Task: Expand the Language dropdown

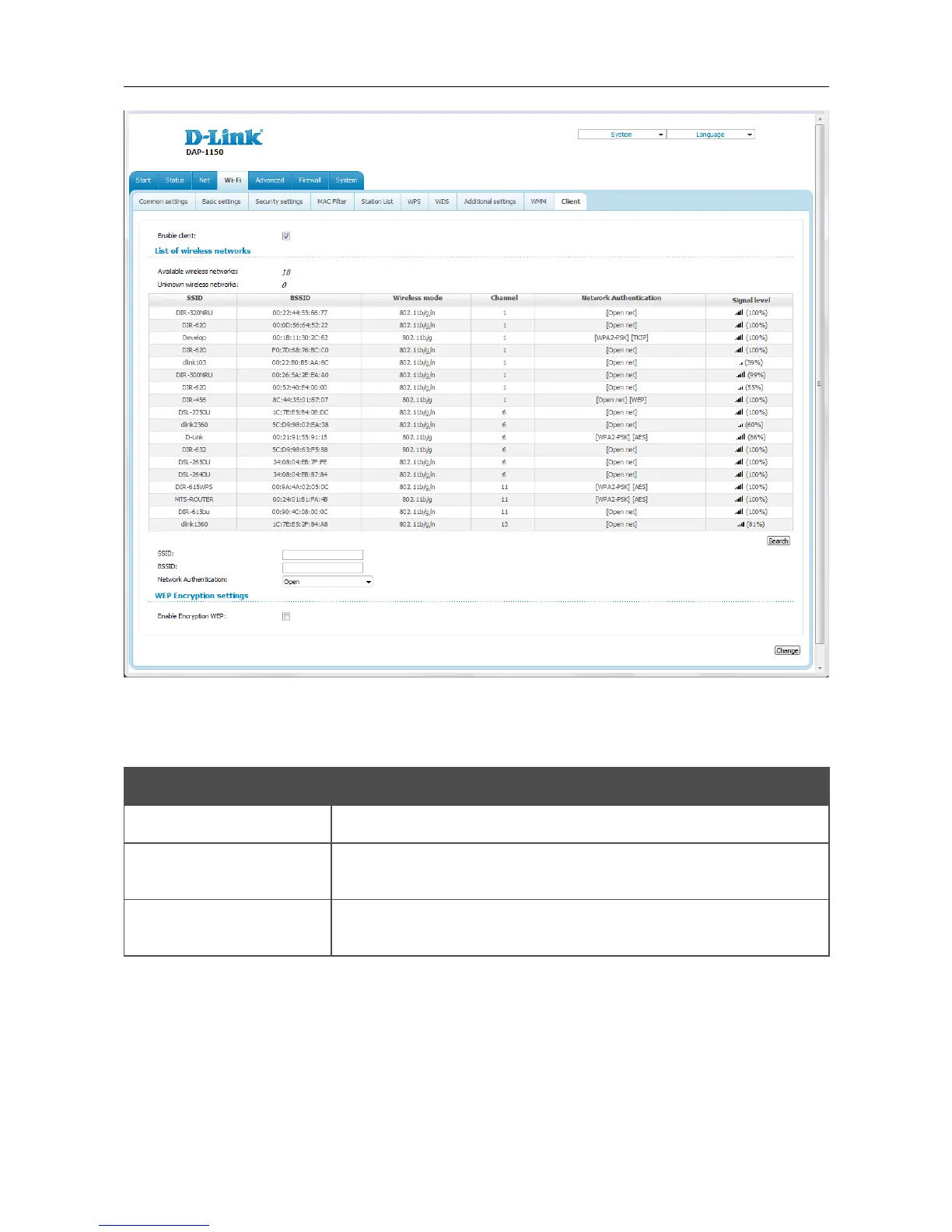Action: click(710, 135)
